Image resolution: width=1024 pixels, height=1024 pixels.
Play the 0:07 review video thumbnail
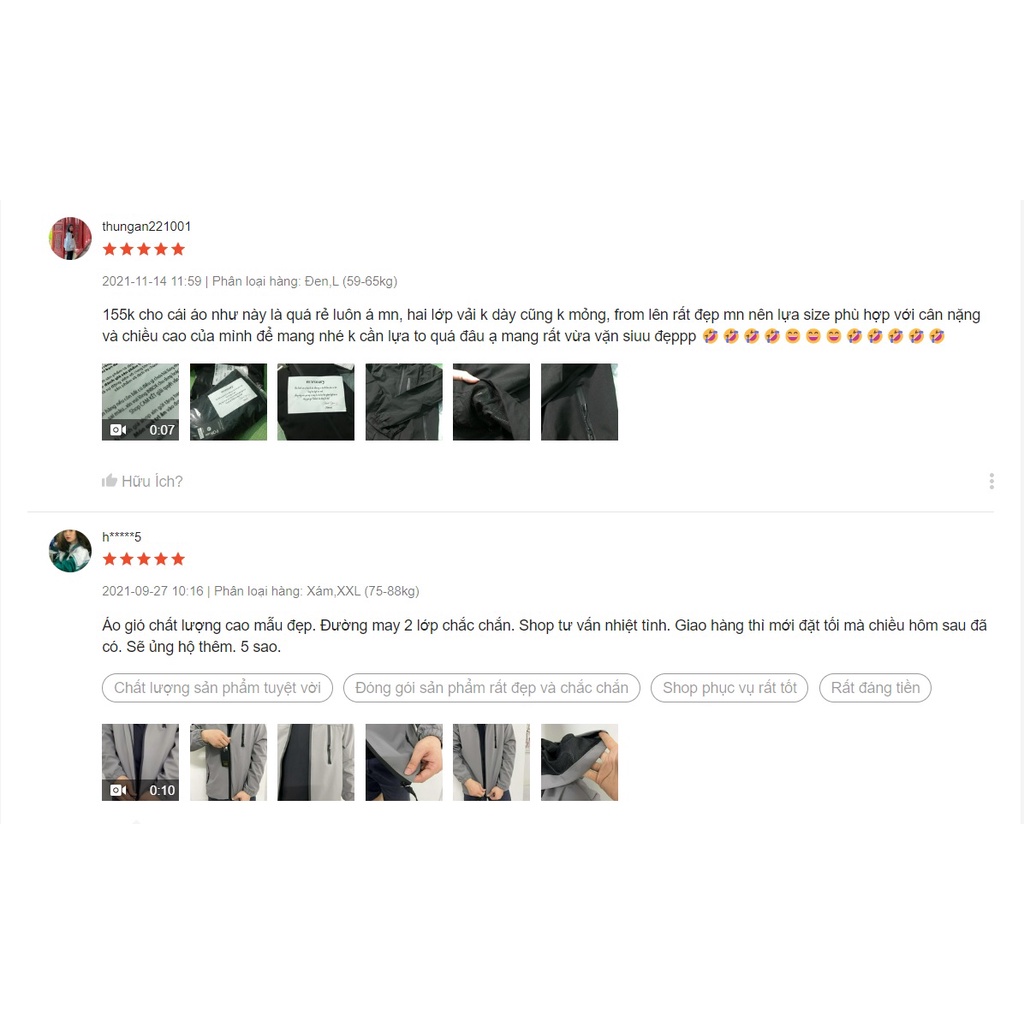140,402
